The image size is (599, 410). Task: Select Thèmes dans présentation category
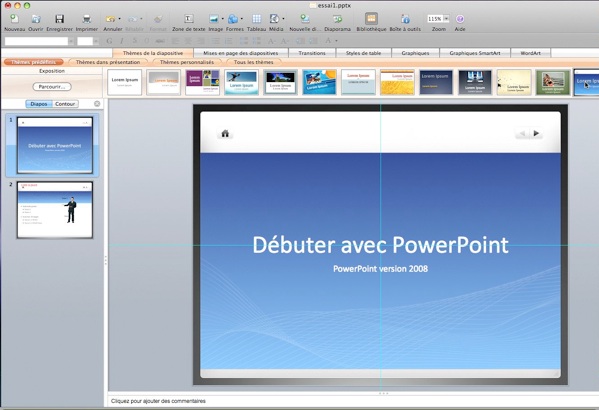(x=108, y=62)
